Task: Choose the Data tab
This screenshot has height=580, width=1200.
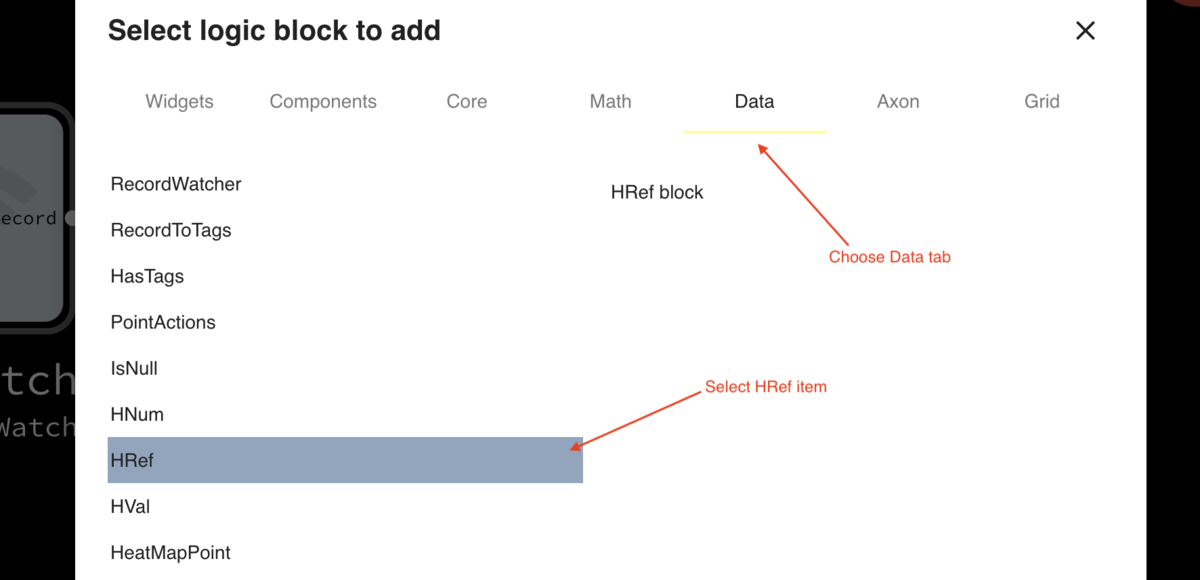Action: [x=754, y=101]
